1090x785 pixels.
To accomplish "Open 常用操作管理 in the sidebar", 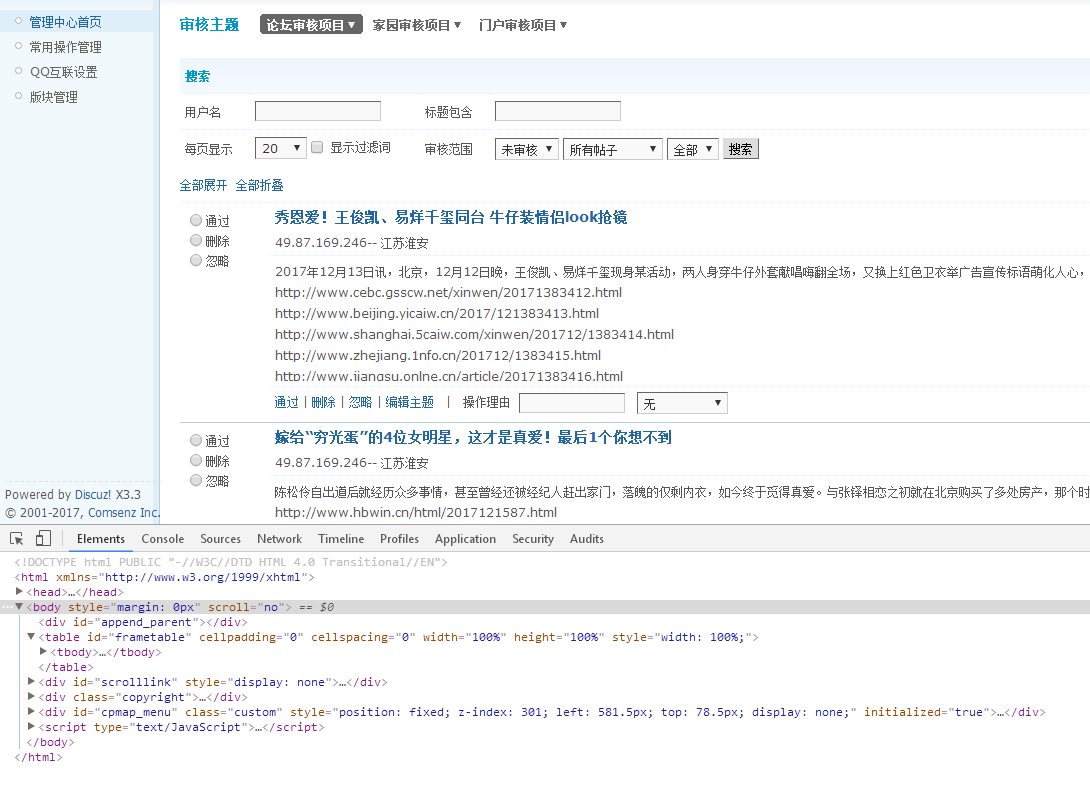I will tap(65, 47).
